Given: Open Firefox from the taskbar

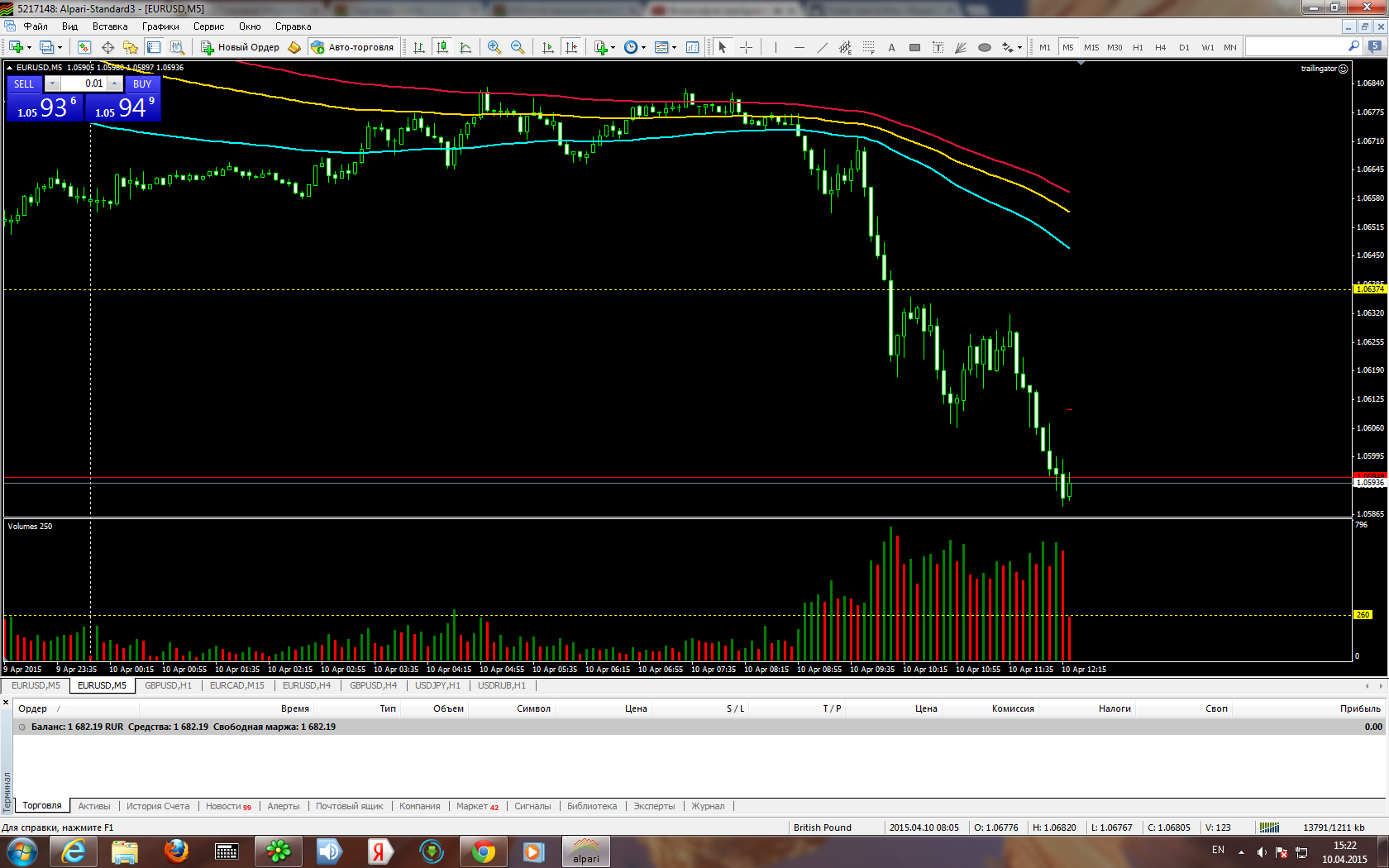Looking at the screenshot, I should pyautogui.click(x=176, y=851).
